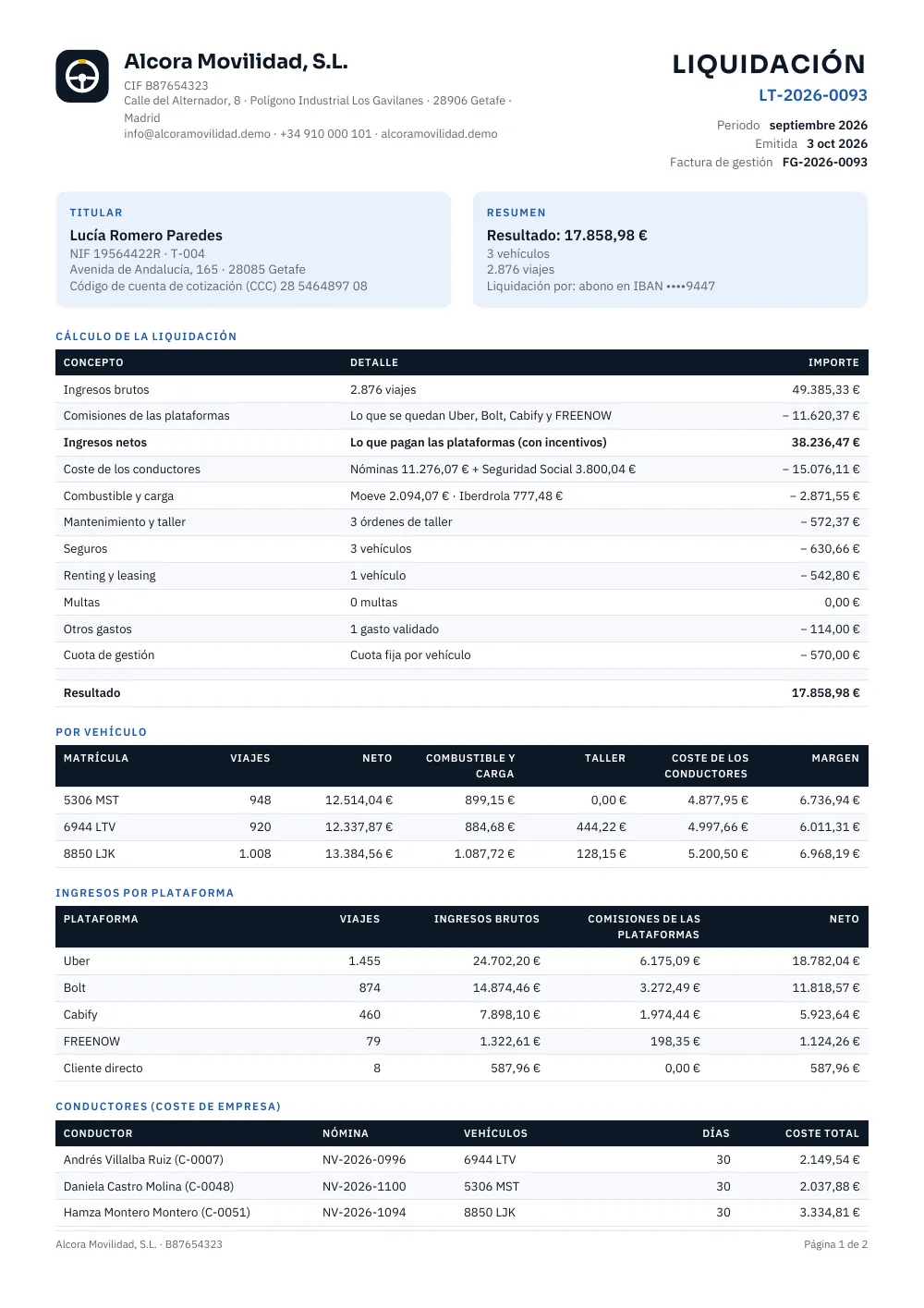
Task: Click the "MARGEN" column header
Action: [835, 758]
